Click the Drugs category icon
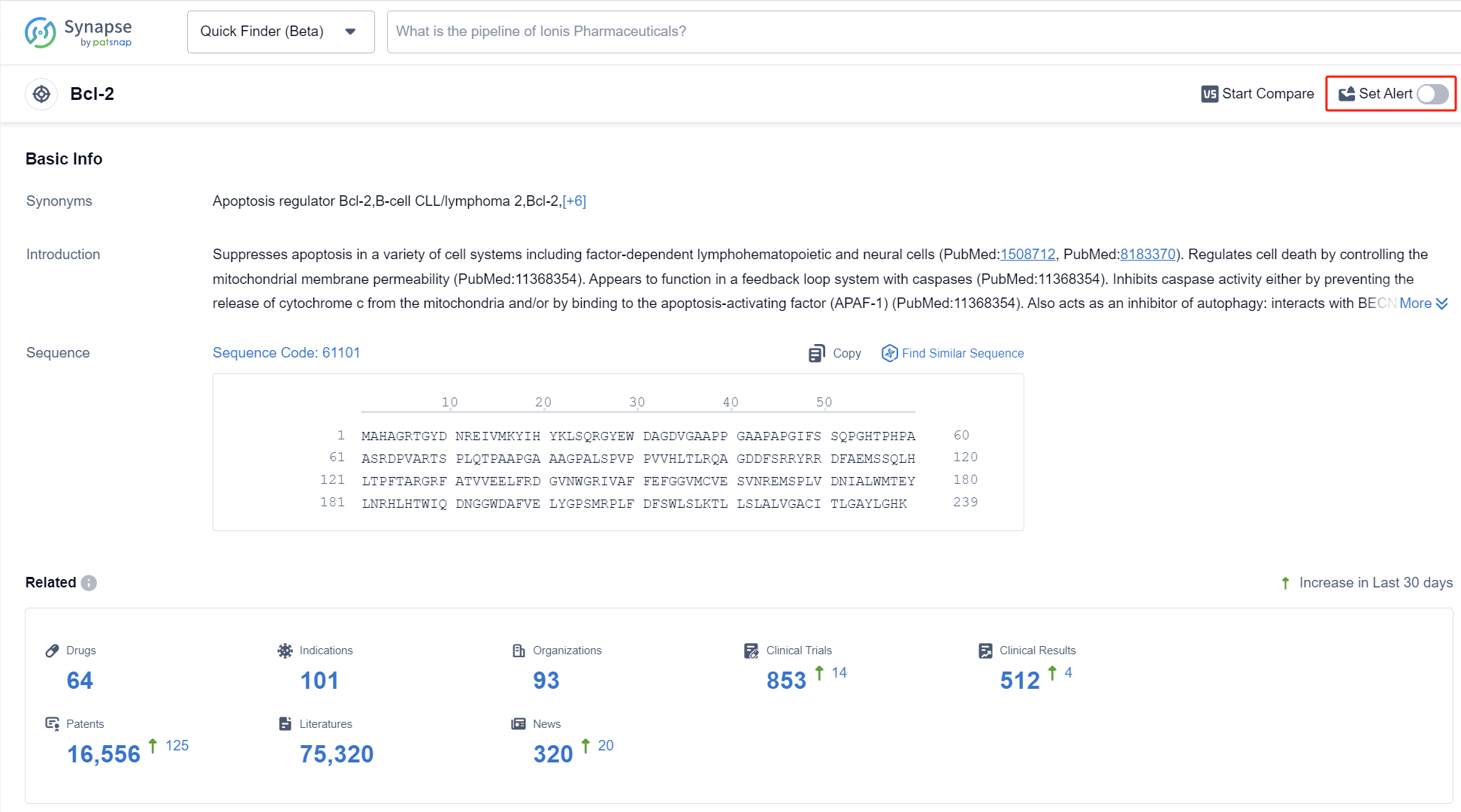1461x812 pixels. [51, 650]
